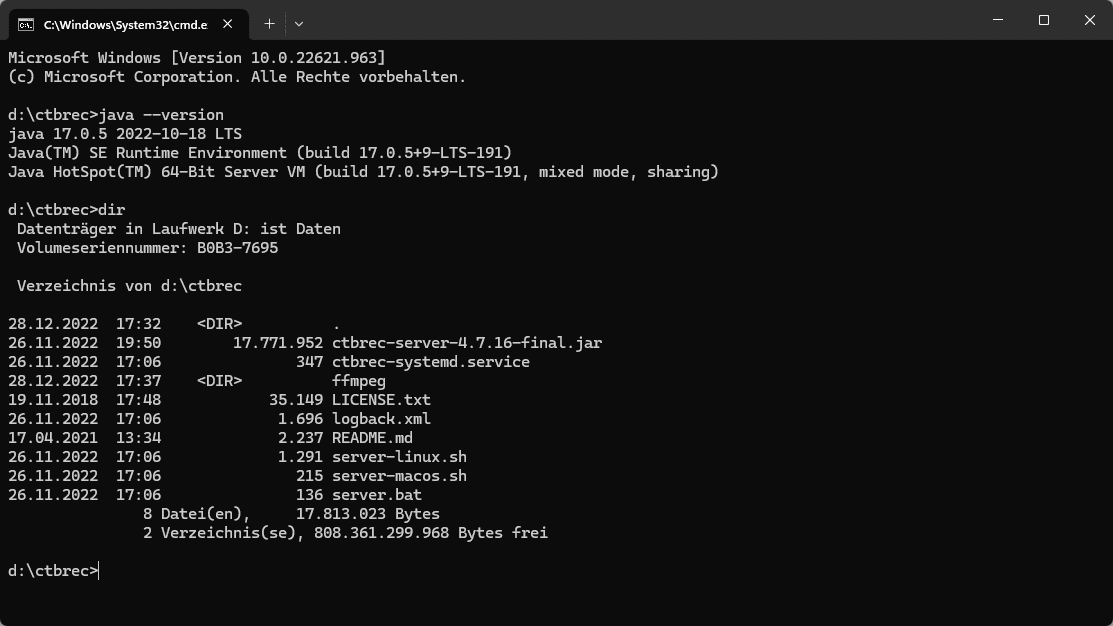Click the server.bat file entry

tap(377, 495)
